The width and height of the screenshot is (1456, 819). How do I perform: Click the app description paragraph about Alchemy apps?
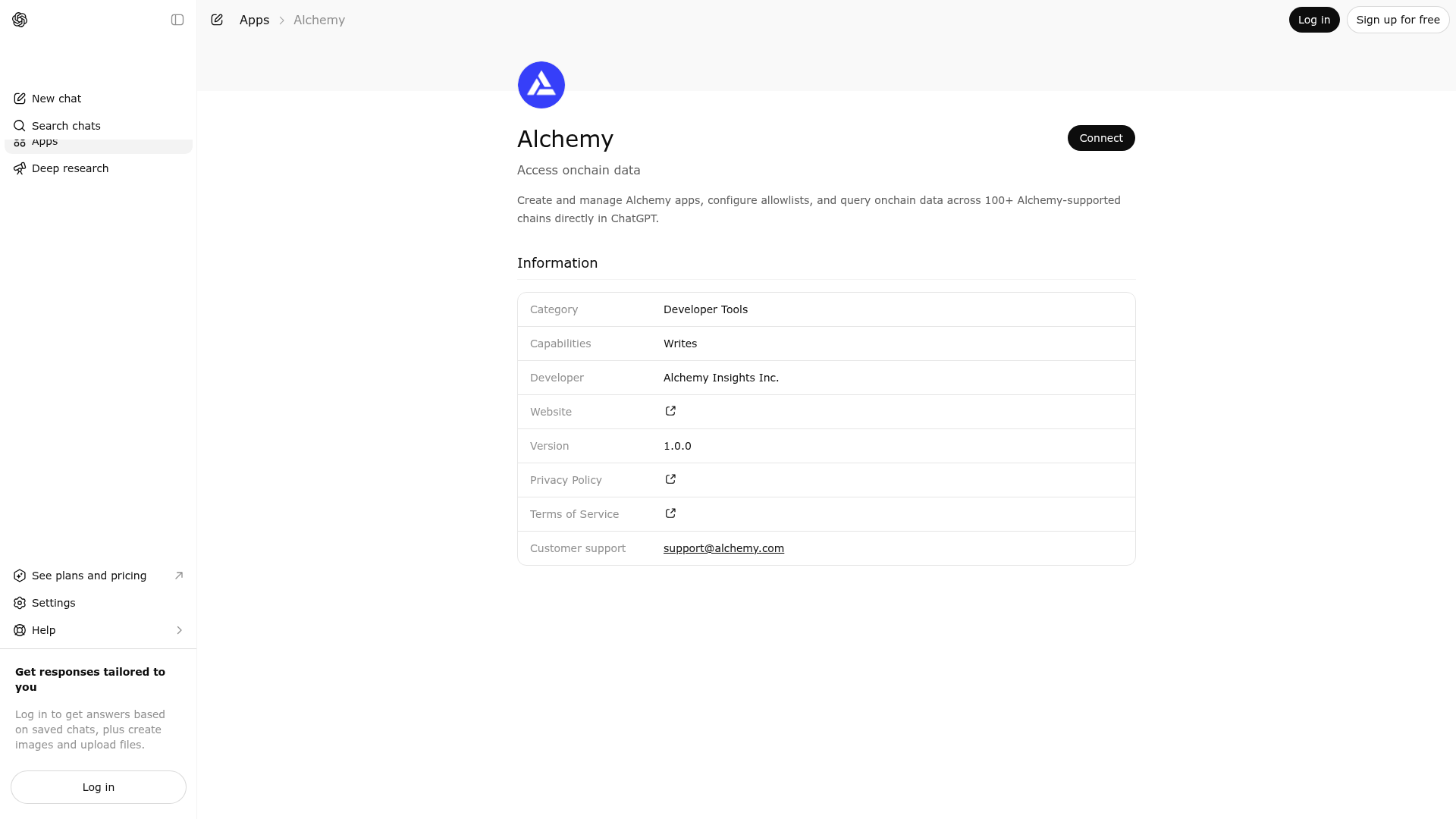[819, 209]
